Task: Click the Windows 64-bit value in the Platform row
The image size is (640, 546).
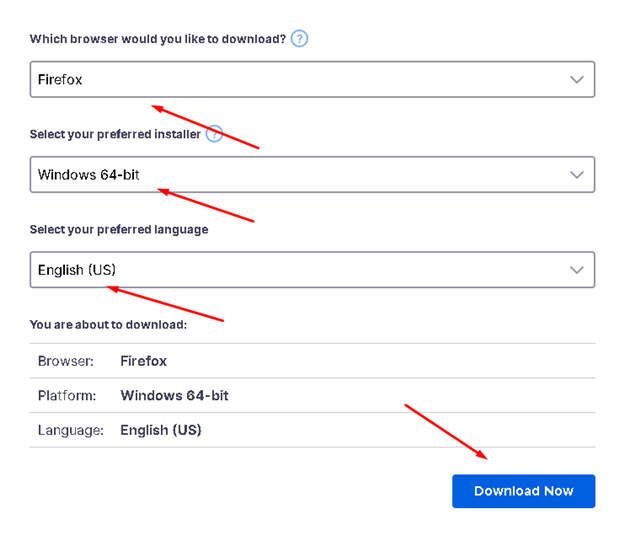Action: (174, 395)
